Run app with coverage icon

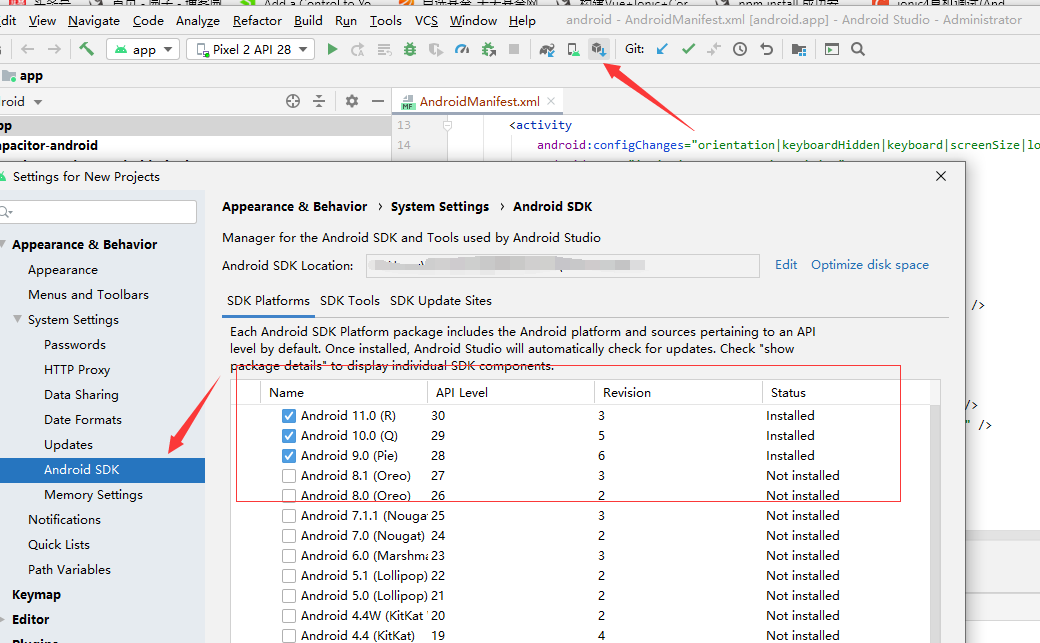436,49
